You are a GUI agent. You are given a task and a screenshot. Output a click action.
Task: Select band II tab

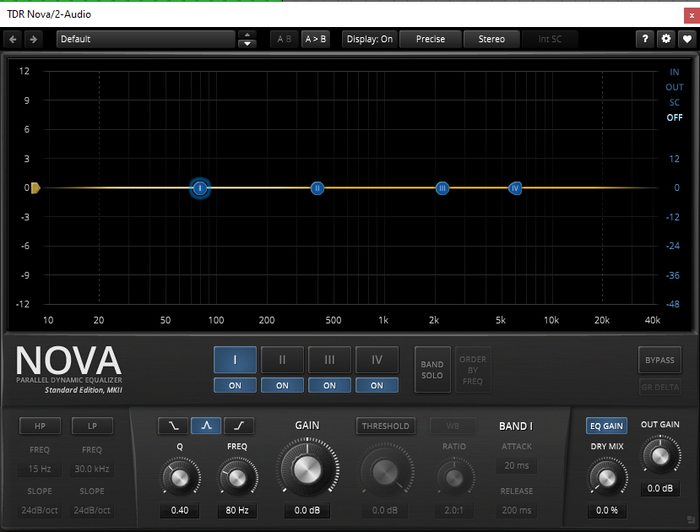point(282,360)
